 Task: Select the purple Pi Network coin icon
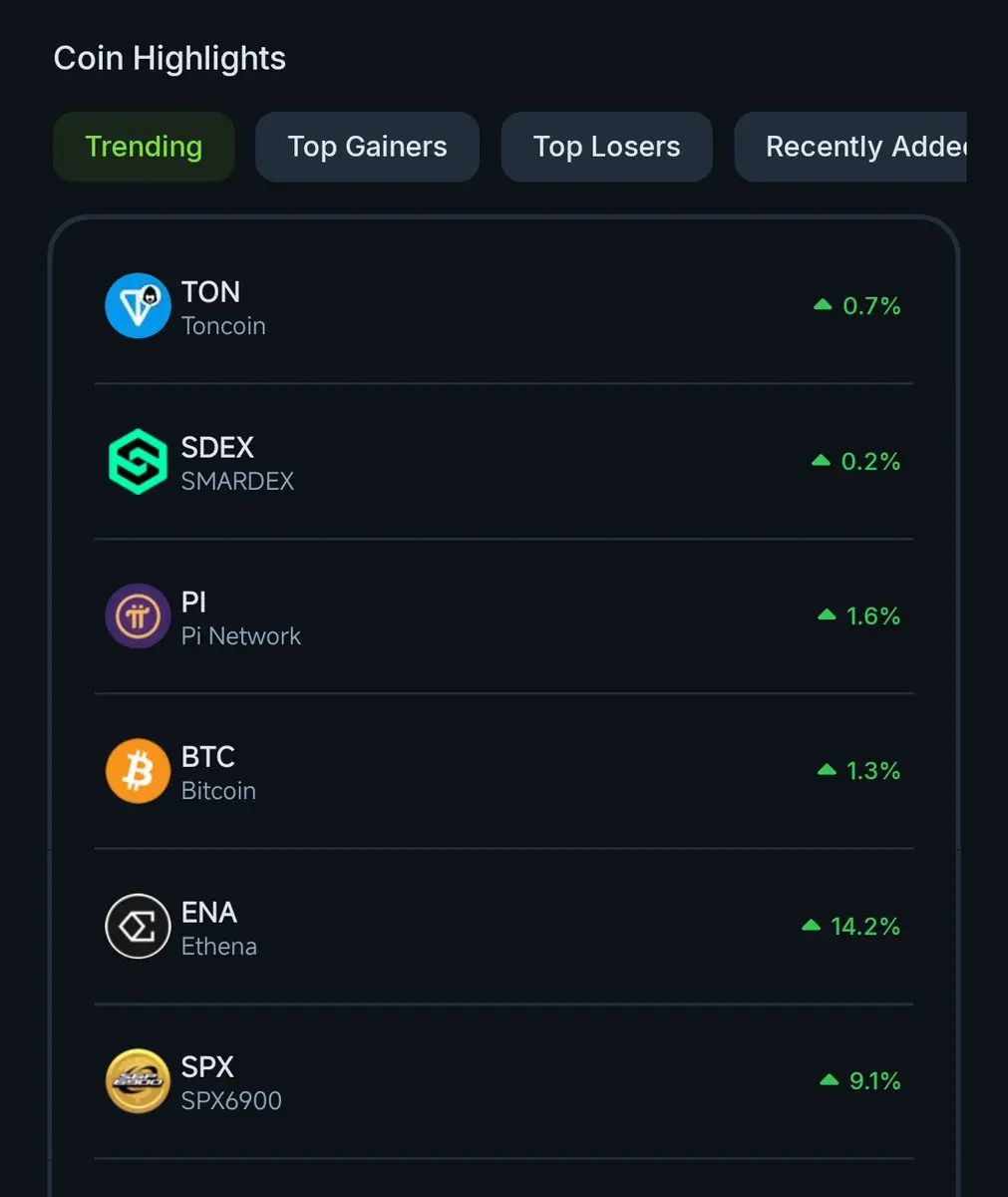point(138,616)
